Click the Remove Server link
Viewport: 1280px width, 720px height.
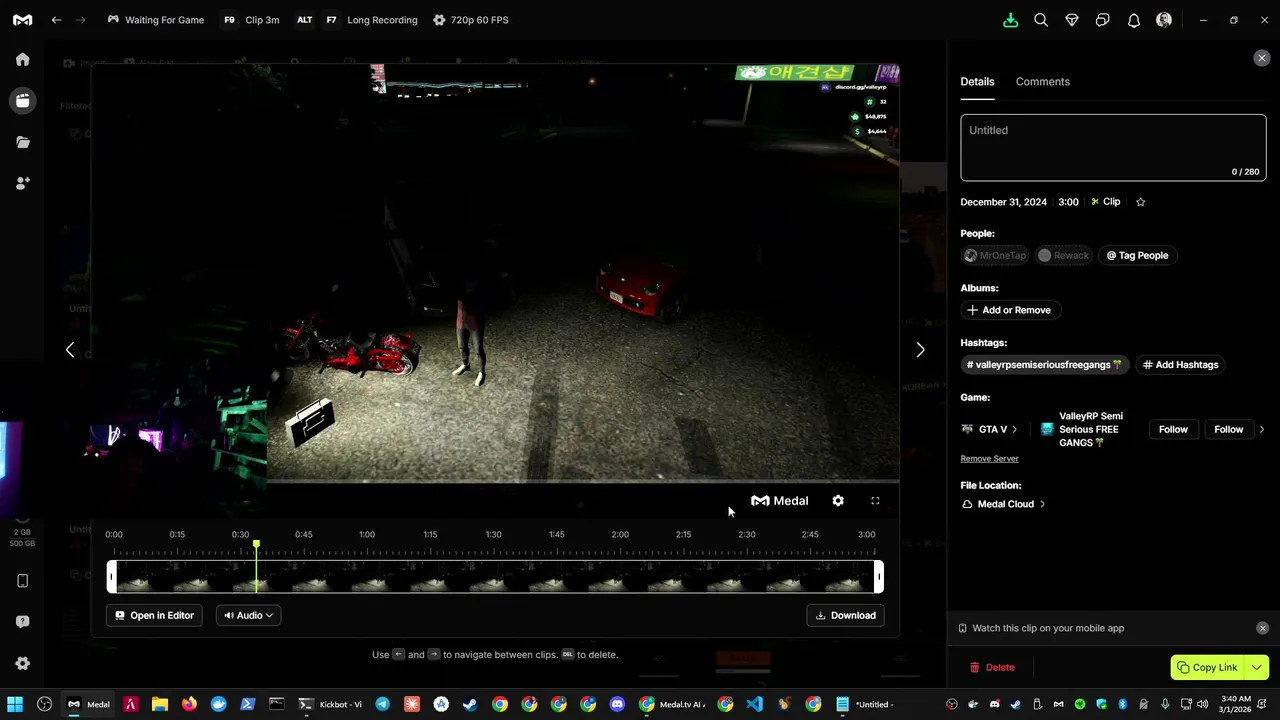point(989,458)
